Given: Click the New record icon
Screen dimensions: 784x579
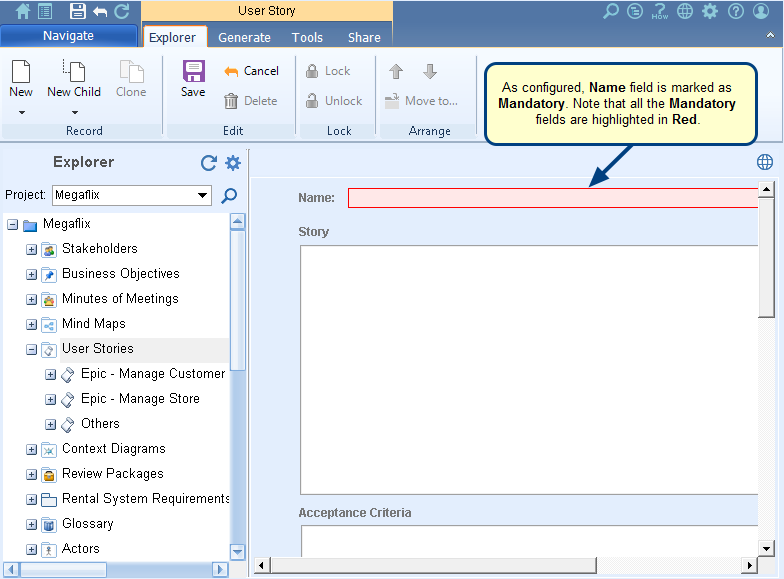Looking at the screenshot, I should 21,72.
